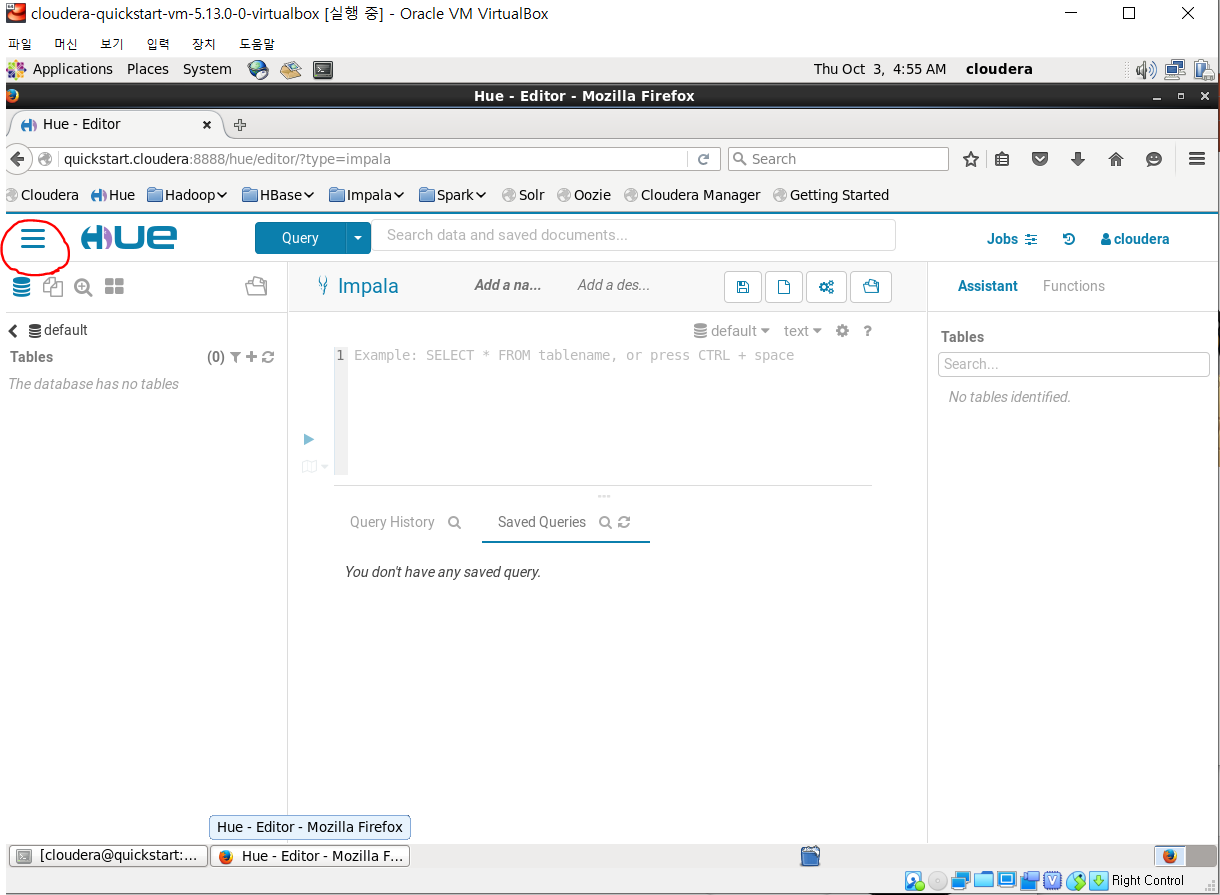Open the explain map icon dropdown
The width and height of the screenshot is (1220, 895).
pos(315,466)
